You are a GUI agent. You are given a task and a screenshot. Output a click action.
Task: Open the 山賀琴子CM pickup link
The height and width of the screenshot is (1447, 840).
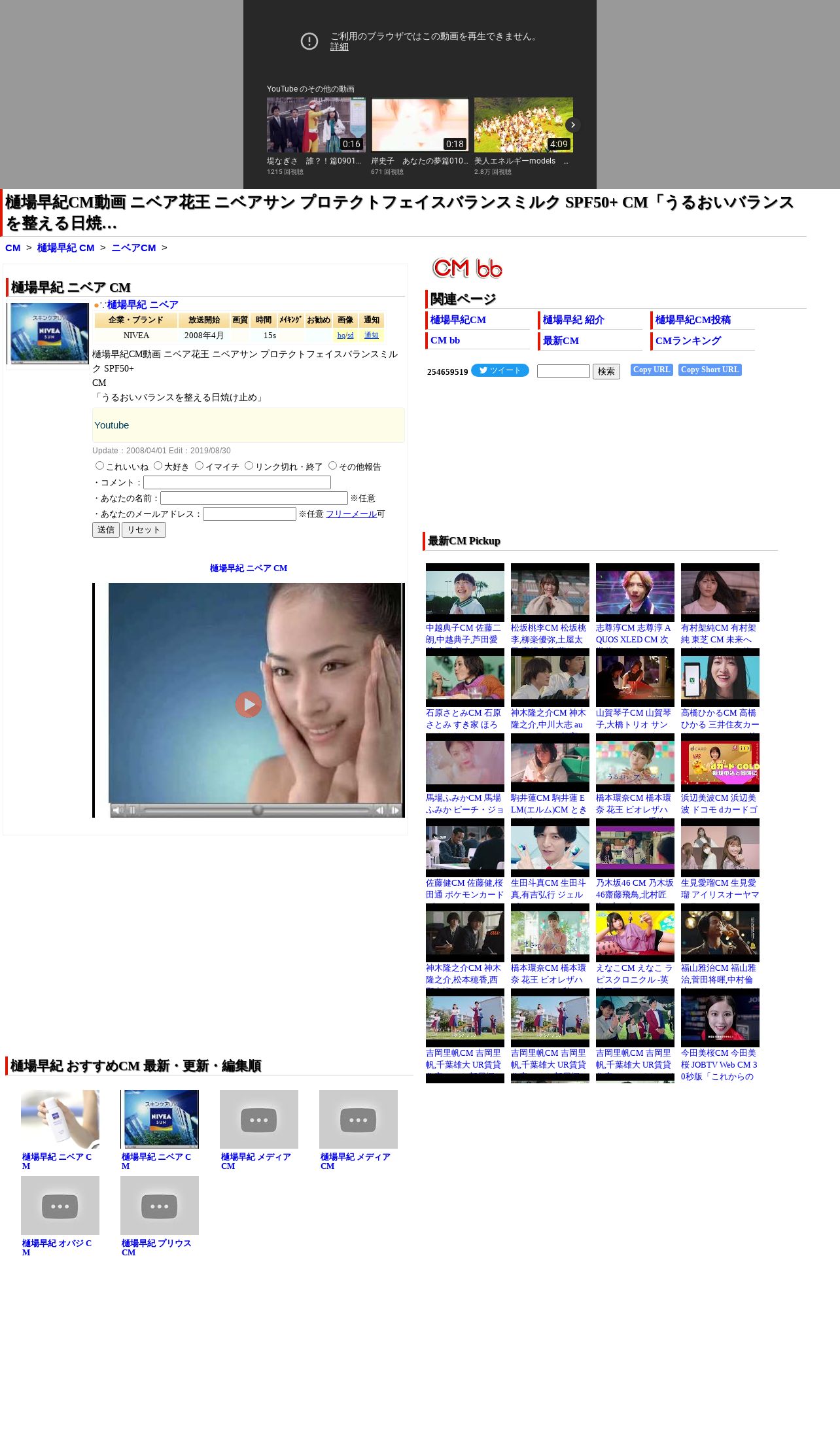(633, 719)
